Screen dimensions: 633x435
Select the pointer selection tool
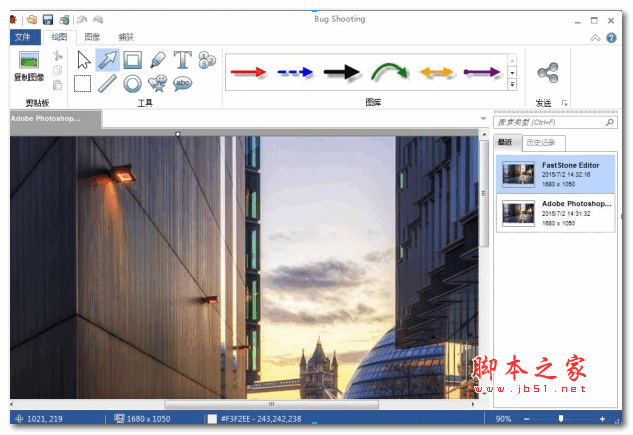84,60
